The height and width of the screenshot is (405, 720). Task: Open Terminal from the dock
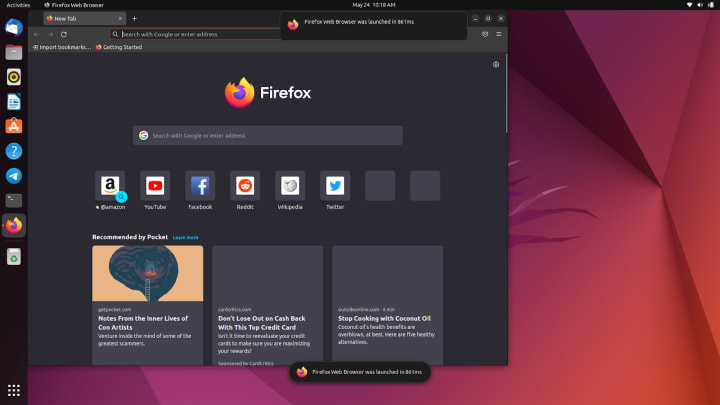click(14, 200)
